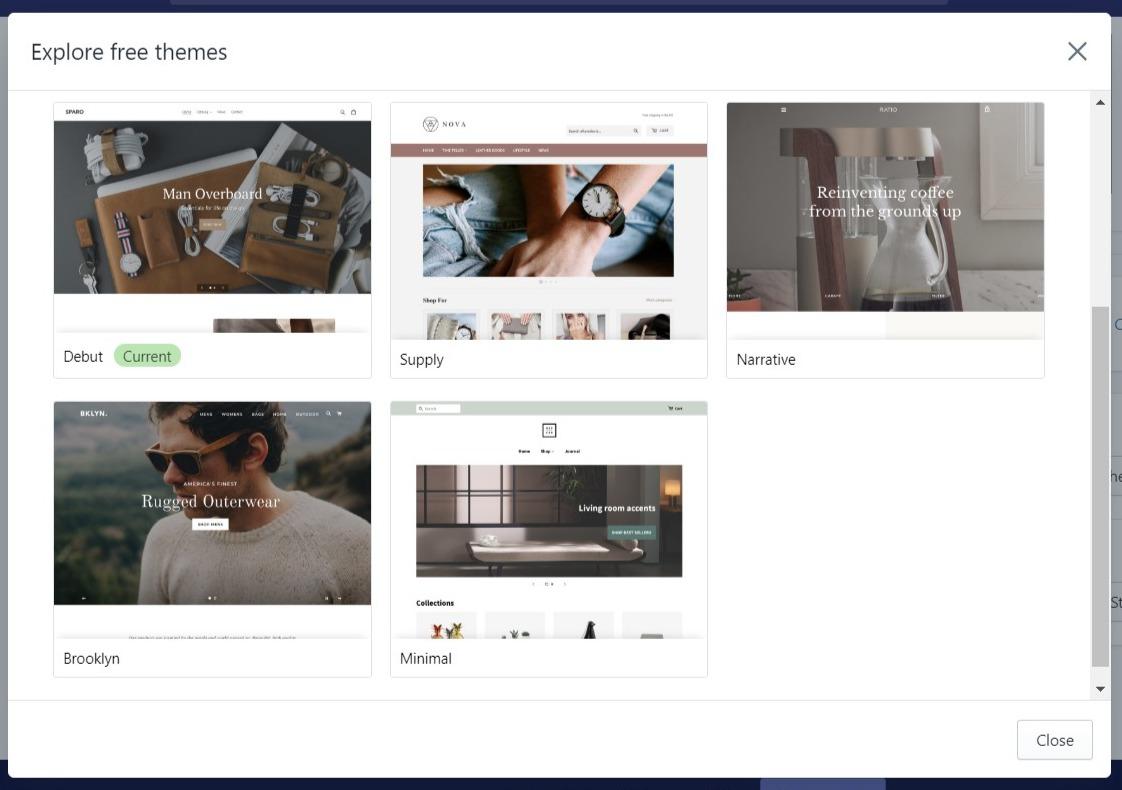Click the scrollbar up arrow
Screen dimensions: 1122x790
click(x=1101, y=102)
